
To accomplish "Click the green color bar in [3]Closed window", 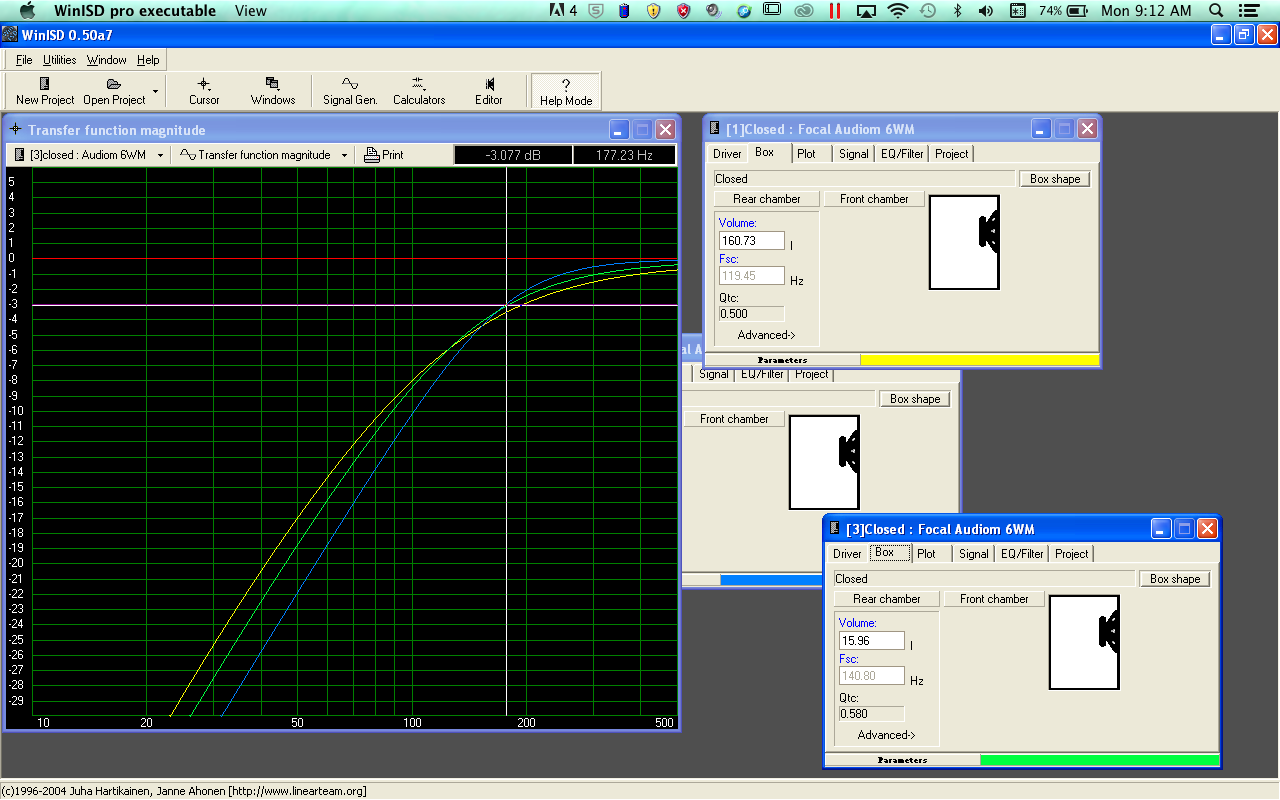I will (x=1100, y=760).
